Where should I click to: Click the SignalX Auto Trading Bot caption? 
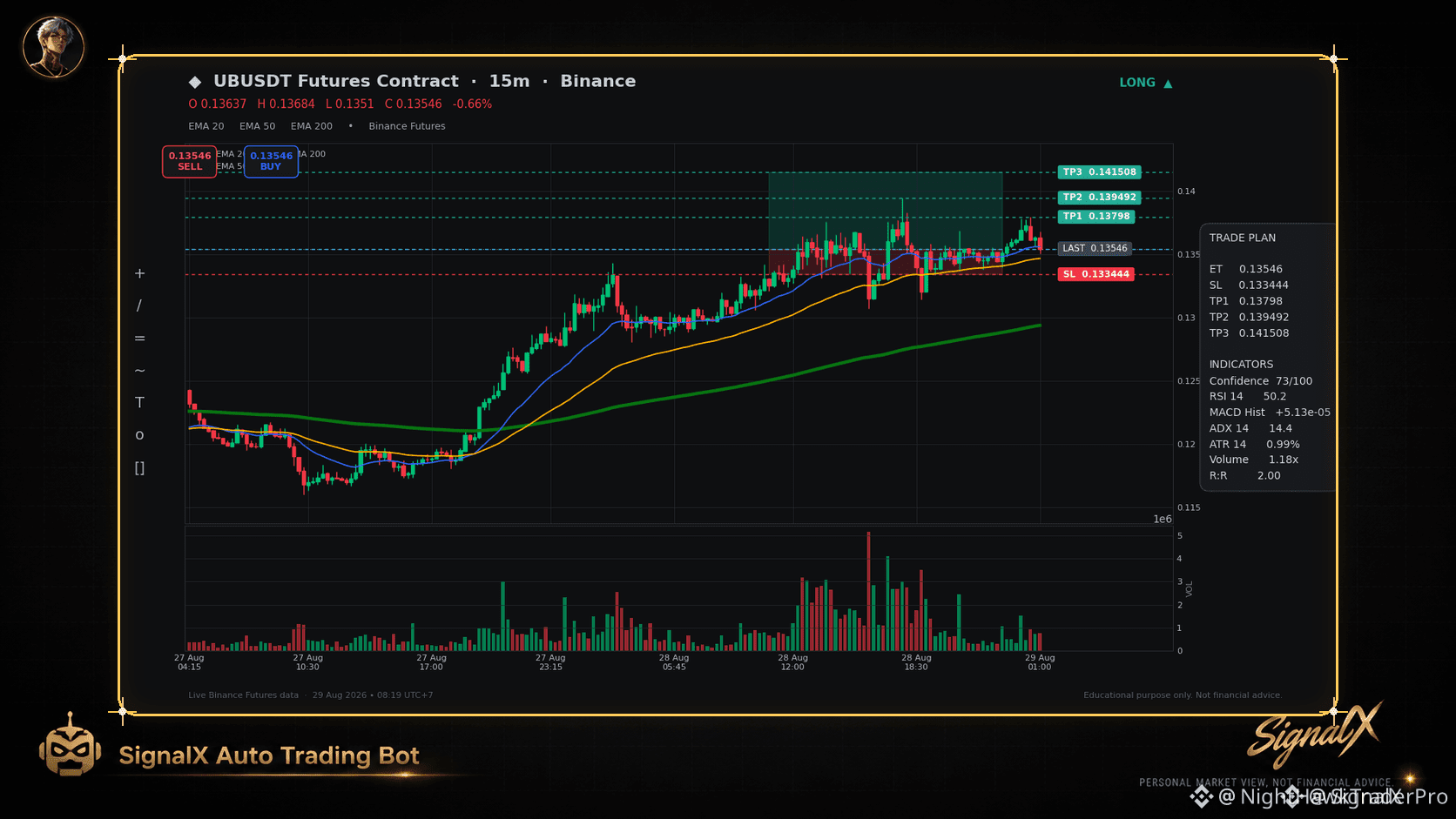[x=269, y=755]
